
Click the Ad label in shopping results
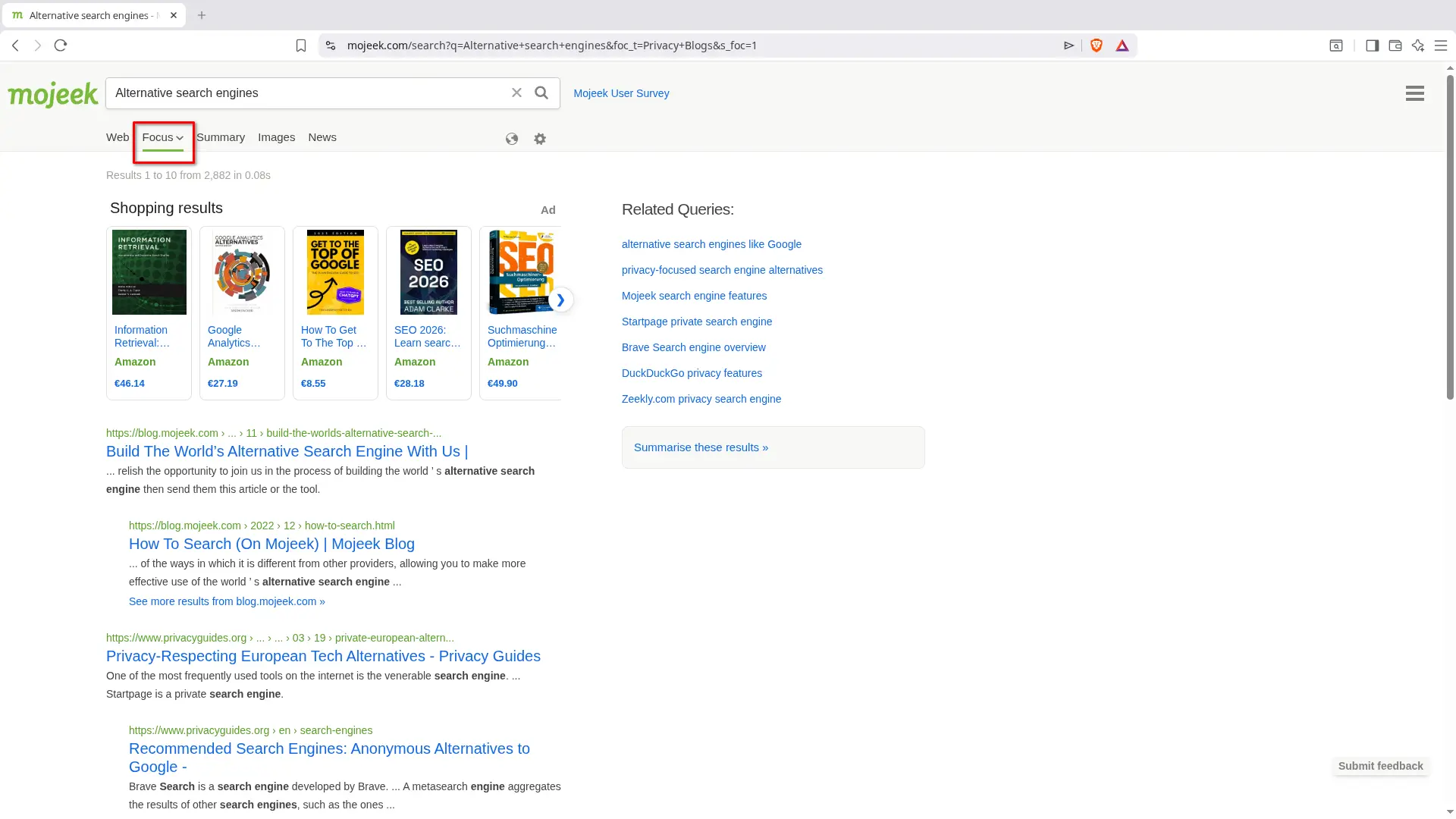(548, 210)
